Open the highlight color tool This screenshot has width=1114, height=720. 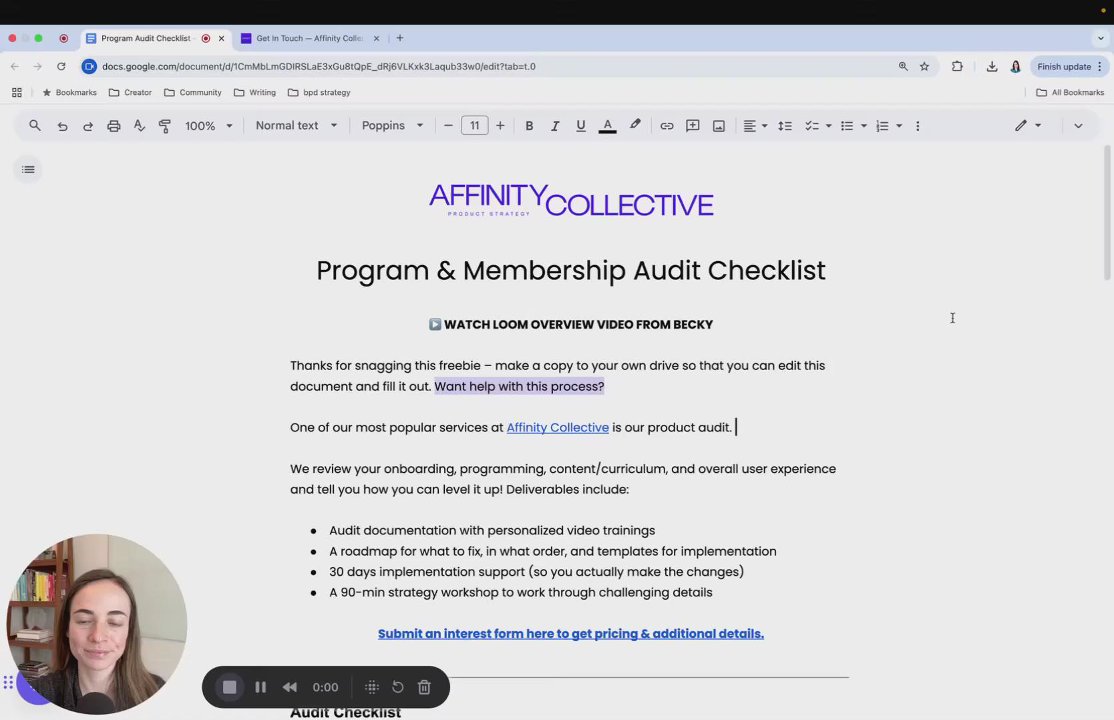tap(635, 125)
